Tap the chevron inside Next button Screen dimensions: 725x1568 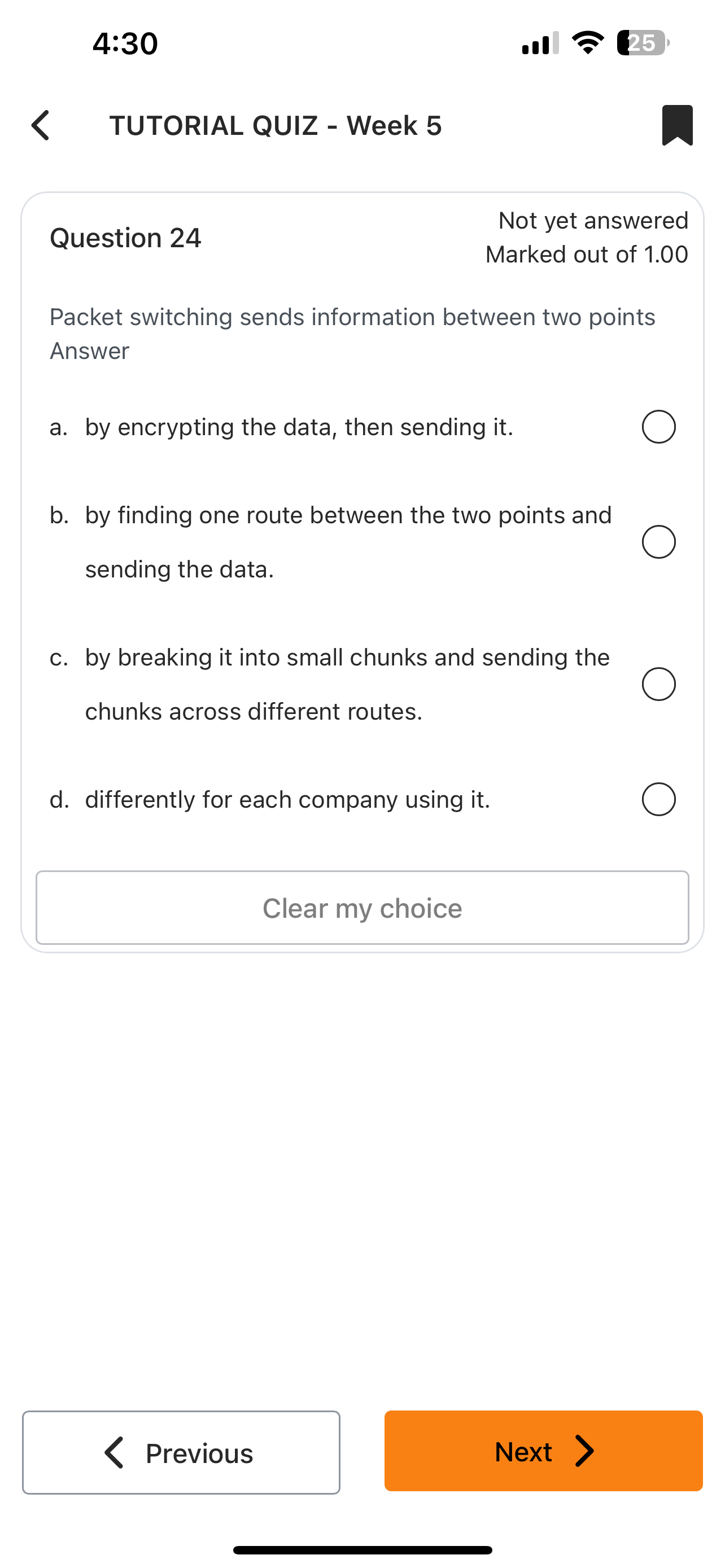point(584,1451)
